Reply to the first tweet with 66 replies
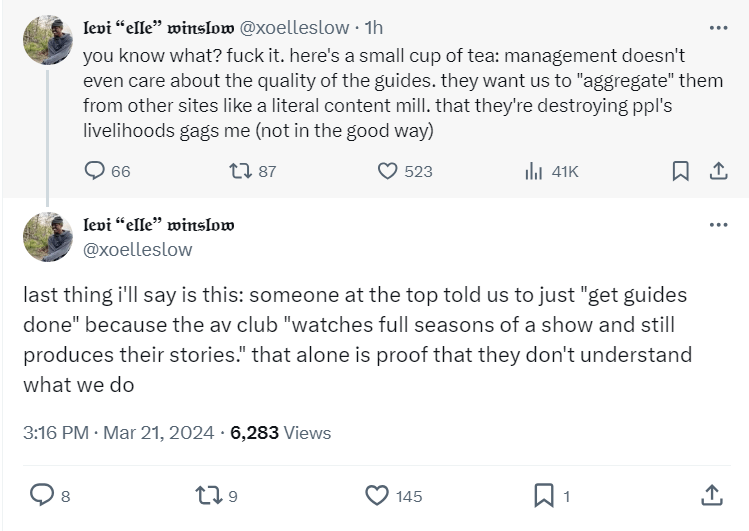The width and height of the screenshot is (749, 531). pos(96,171)
